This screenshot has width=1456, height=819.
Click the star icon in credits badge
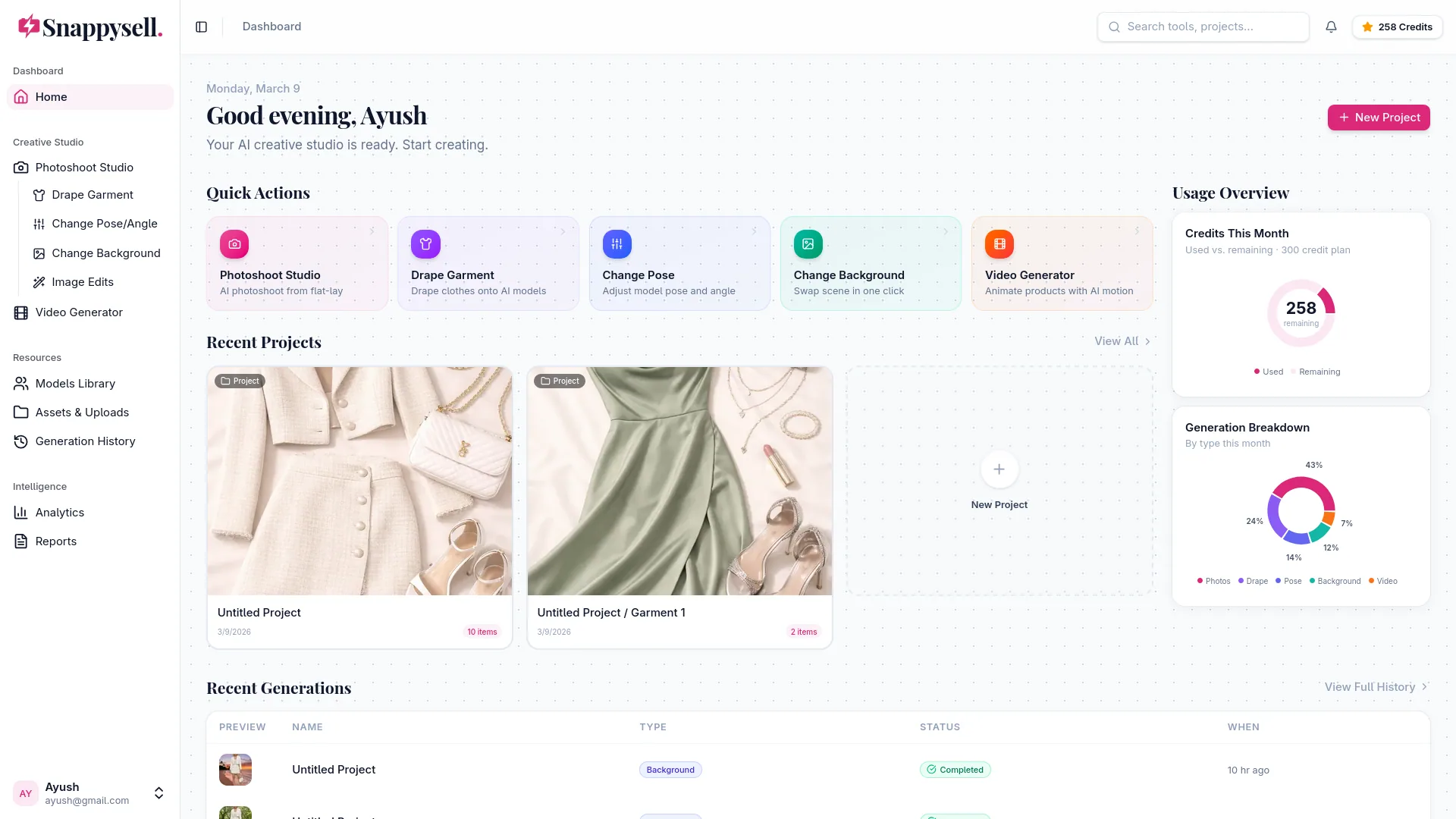pyautogui.click(x=1367, y=27)
